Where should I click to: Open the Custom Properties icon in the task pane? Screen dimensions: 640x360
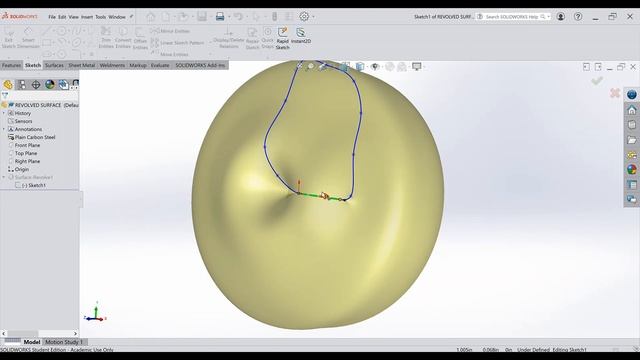632,184
